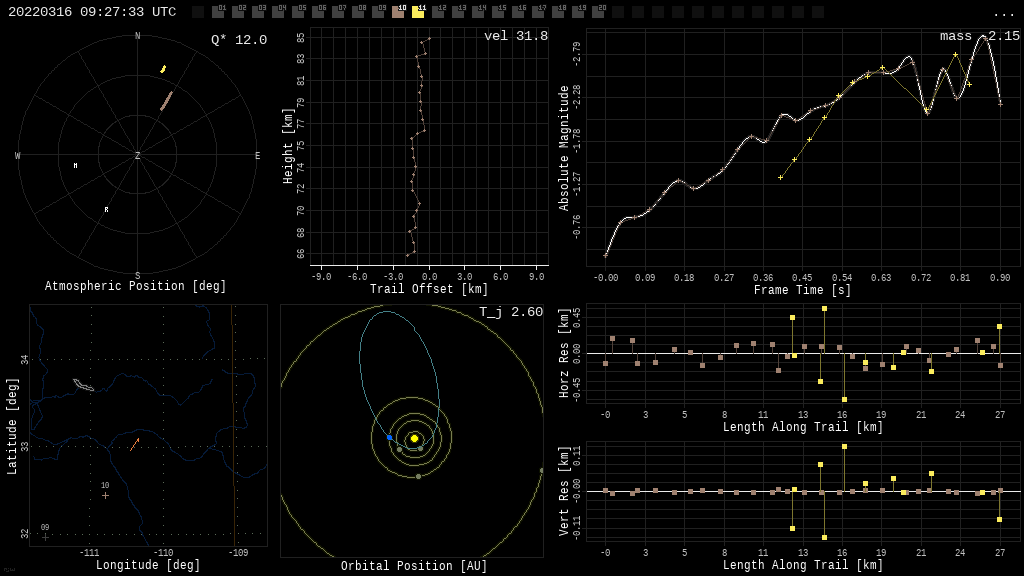Toggle station 02 box in top bar
Screen dimensions: 1024x576
point(238,12)
